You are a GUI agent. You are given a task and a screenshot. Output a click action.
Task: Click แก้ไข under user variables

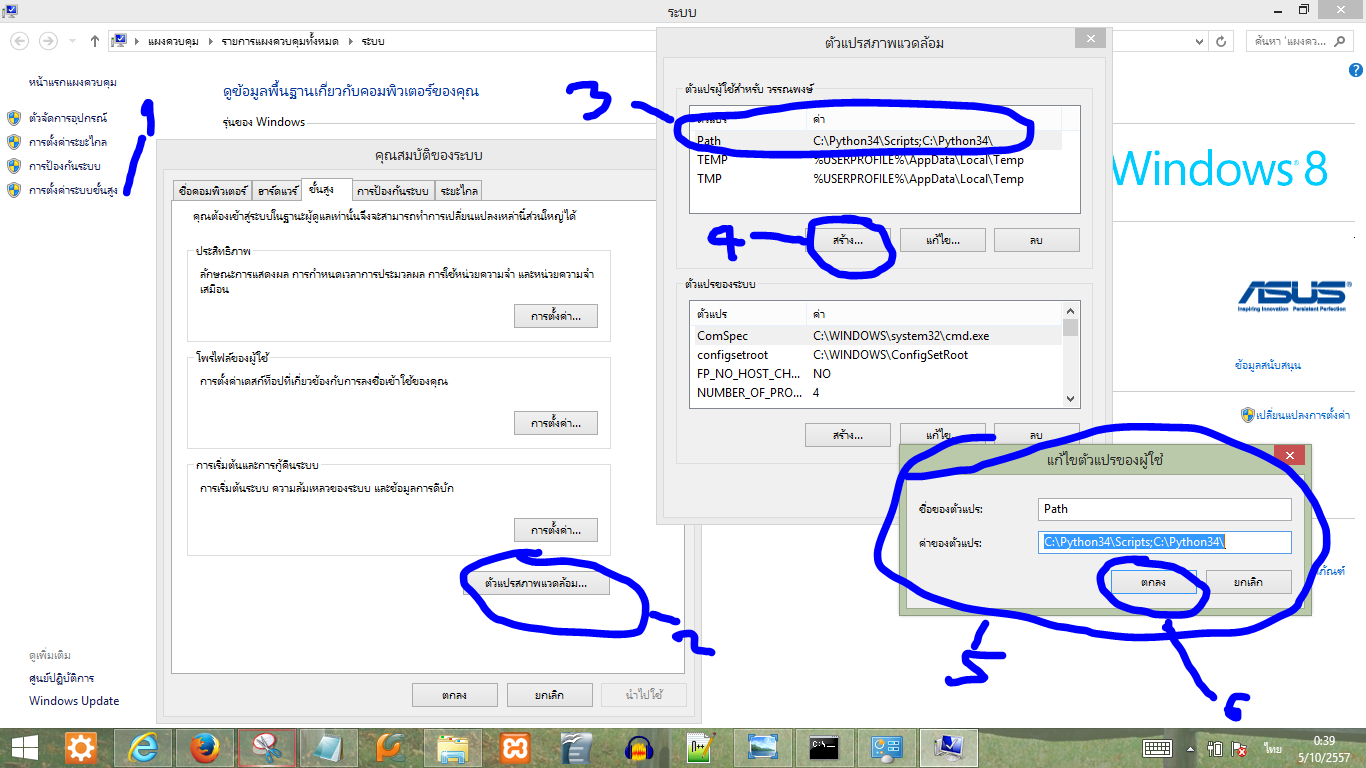coord(943,240)
